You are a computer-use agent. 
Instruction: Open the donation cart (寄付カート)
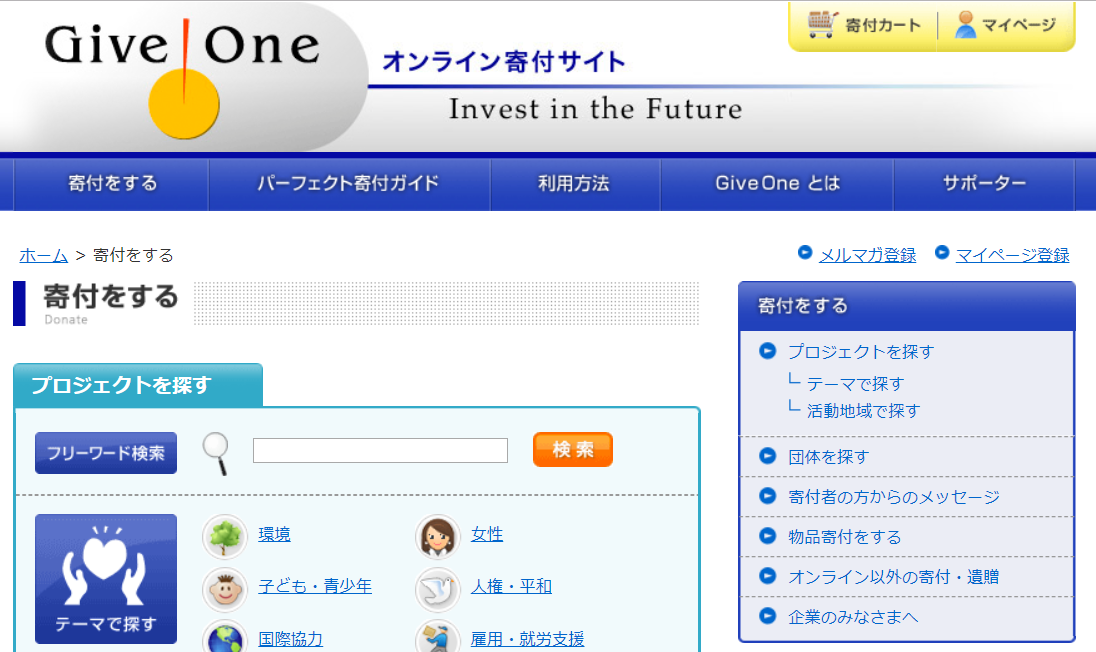[x=864, y=25]
